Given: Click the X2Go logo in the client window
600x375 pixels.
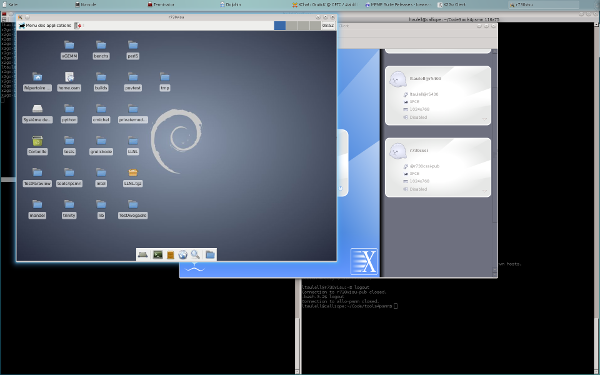Looking at the screenshot, I should [x=364, y=261].
